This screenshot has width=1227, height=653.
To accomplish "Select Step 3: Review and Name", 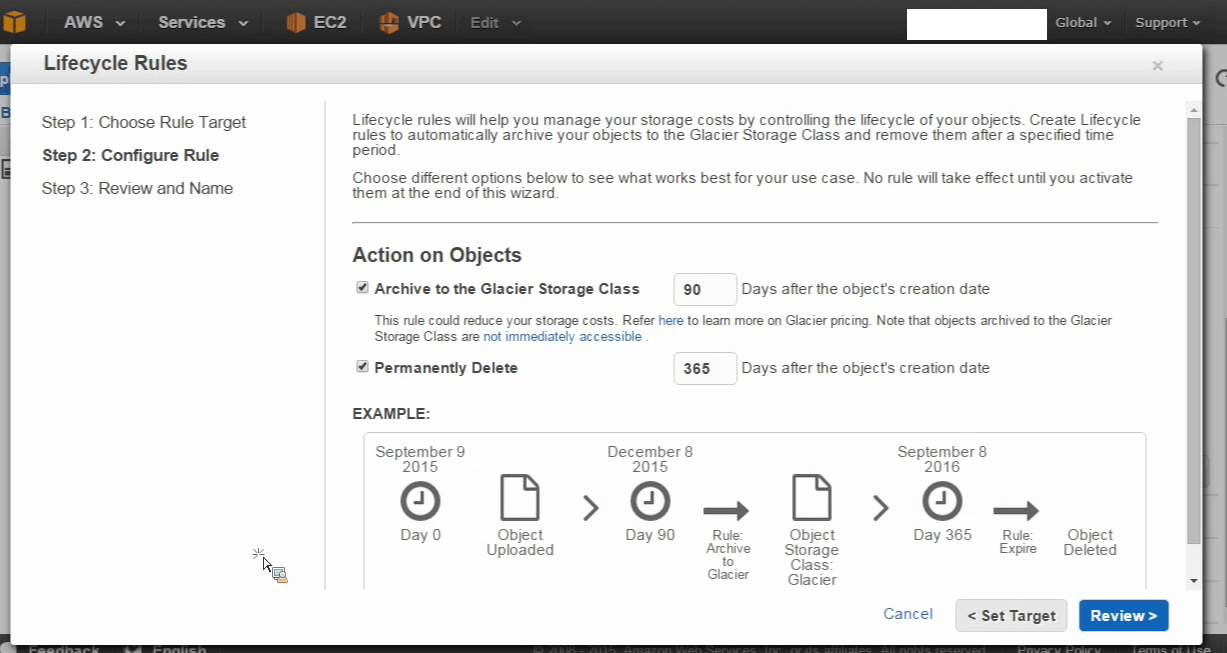I will (x=137, y=188).
